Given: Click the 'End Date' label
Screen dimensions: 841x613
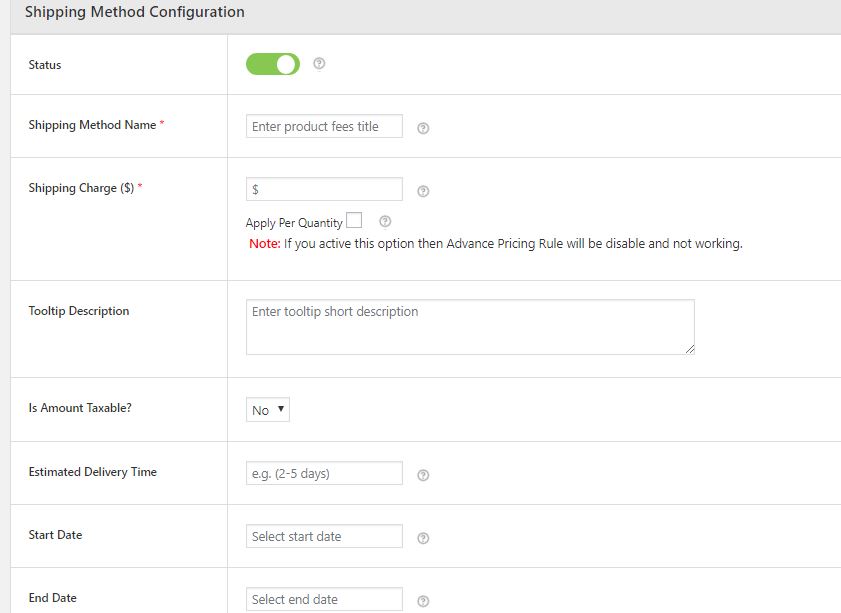Looking at the screenshot, I should (53, 597).
